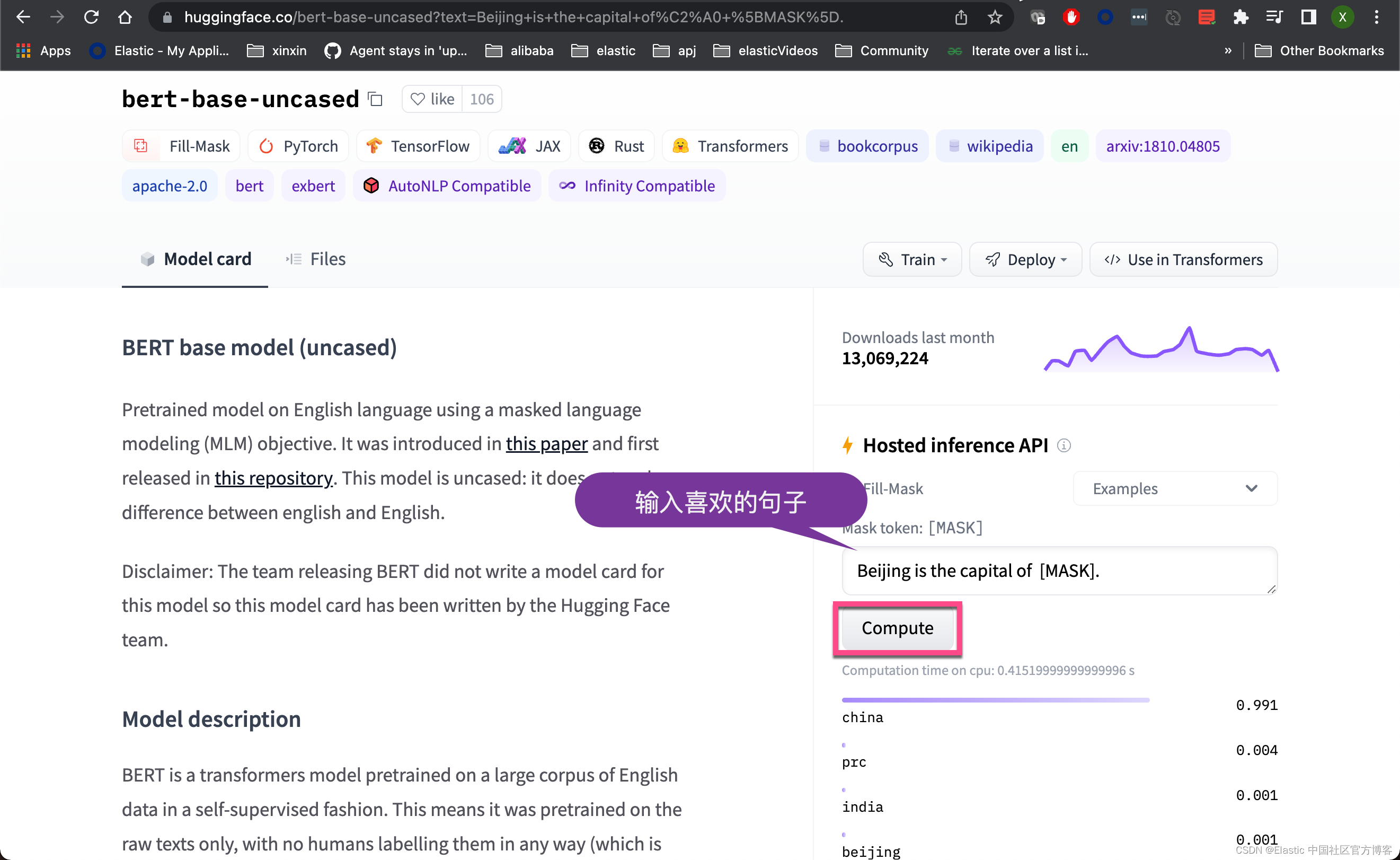The width and height of the screenshot is (1400, 860).
Task: Toggle the Chrome side panel icon
Action: click(x=1308, y=17)
